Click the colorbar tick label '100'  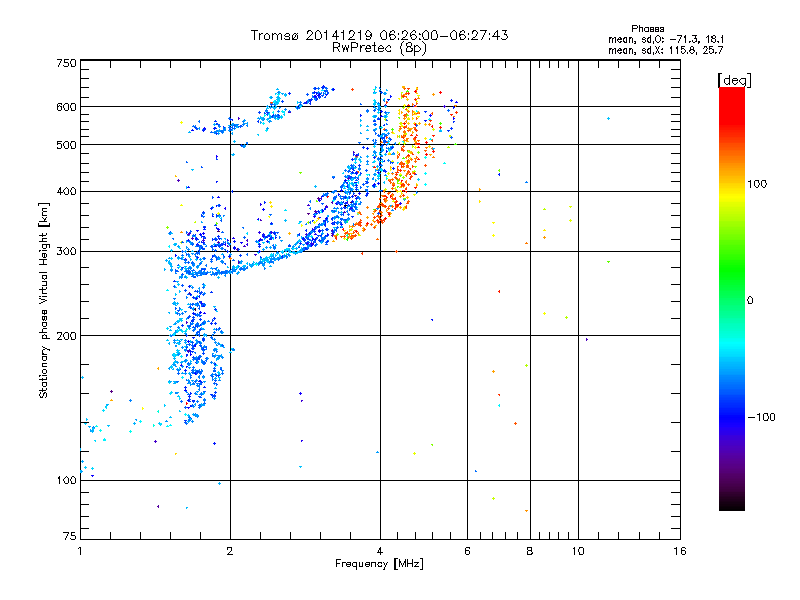(x=757, y=184)
